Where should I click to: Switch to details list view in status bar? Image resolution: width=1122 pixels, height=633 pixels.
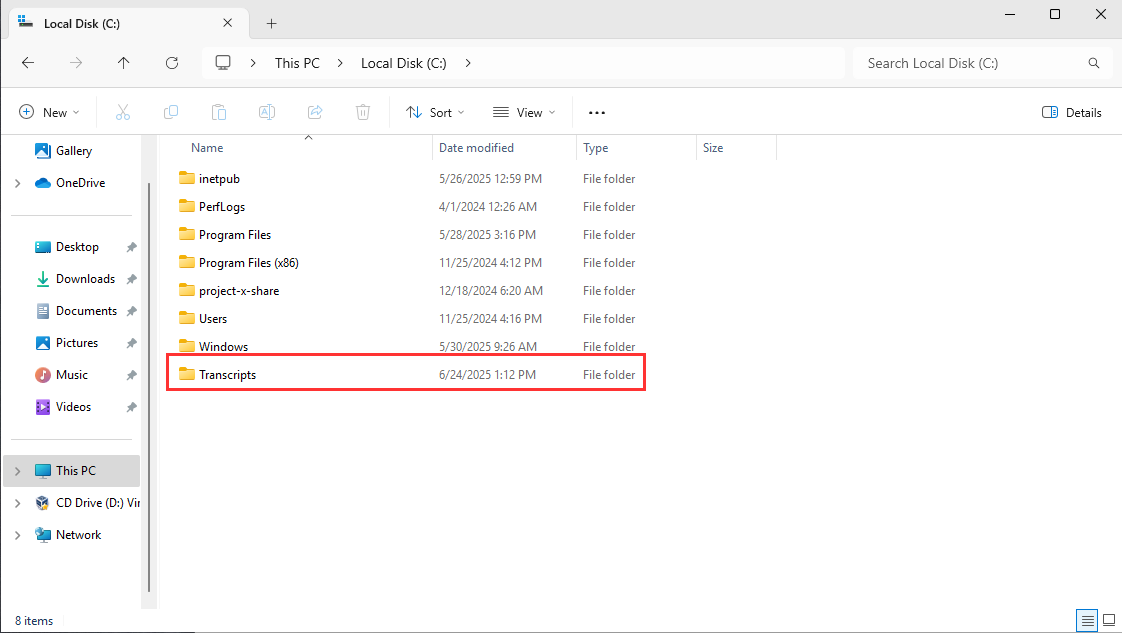tap(1087, 621)
